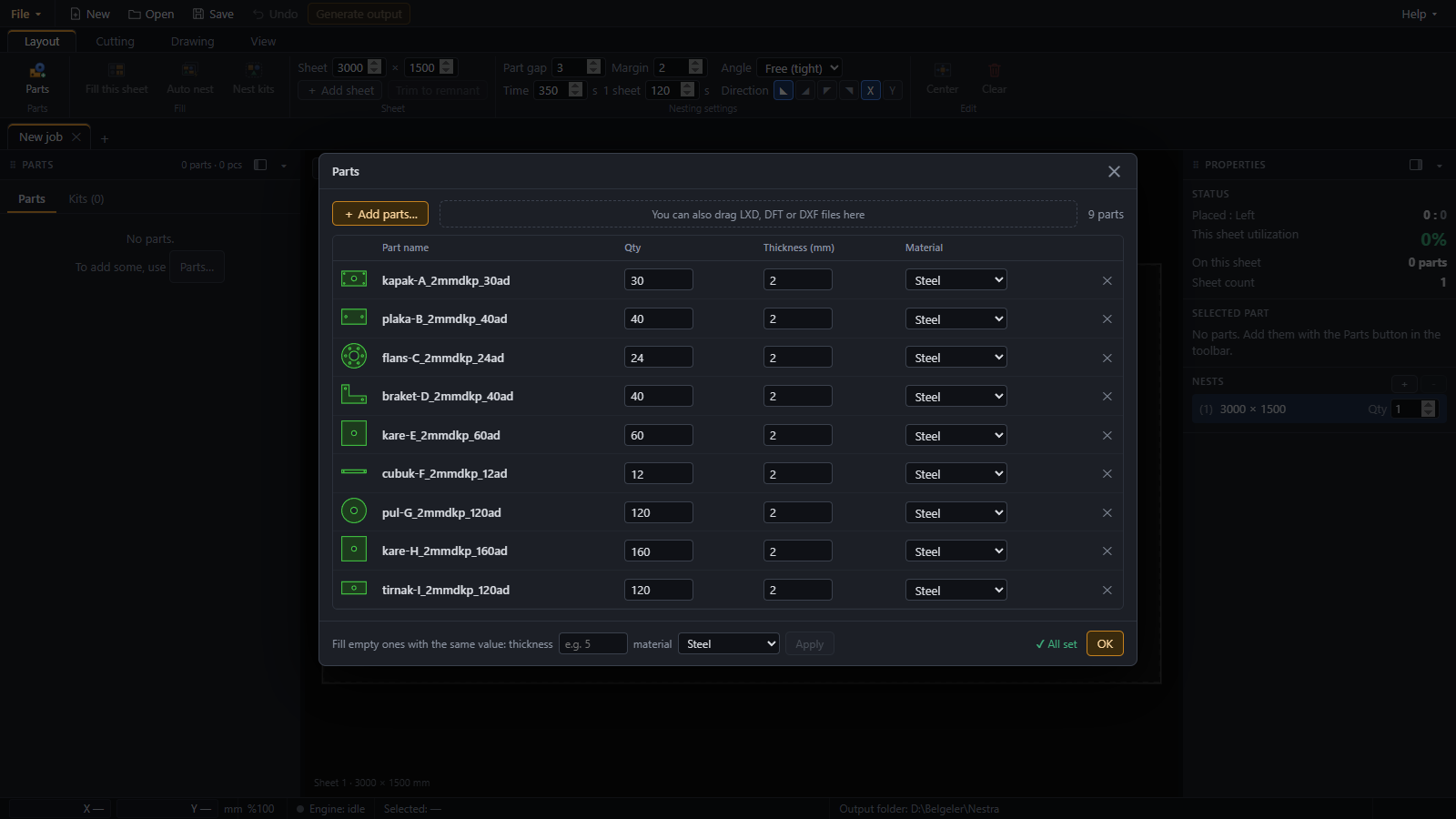Click the Nest kits tool
This screenshot has width=1456, height=819.
253,79
